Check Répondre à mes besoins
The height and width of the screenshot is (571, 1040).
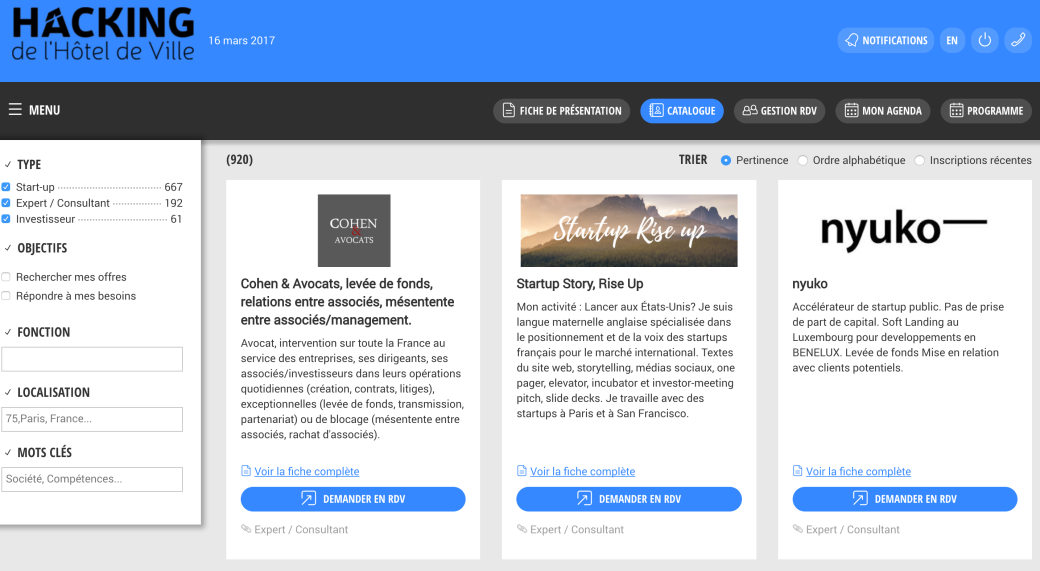[6, 296]
